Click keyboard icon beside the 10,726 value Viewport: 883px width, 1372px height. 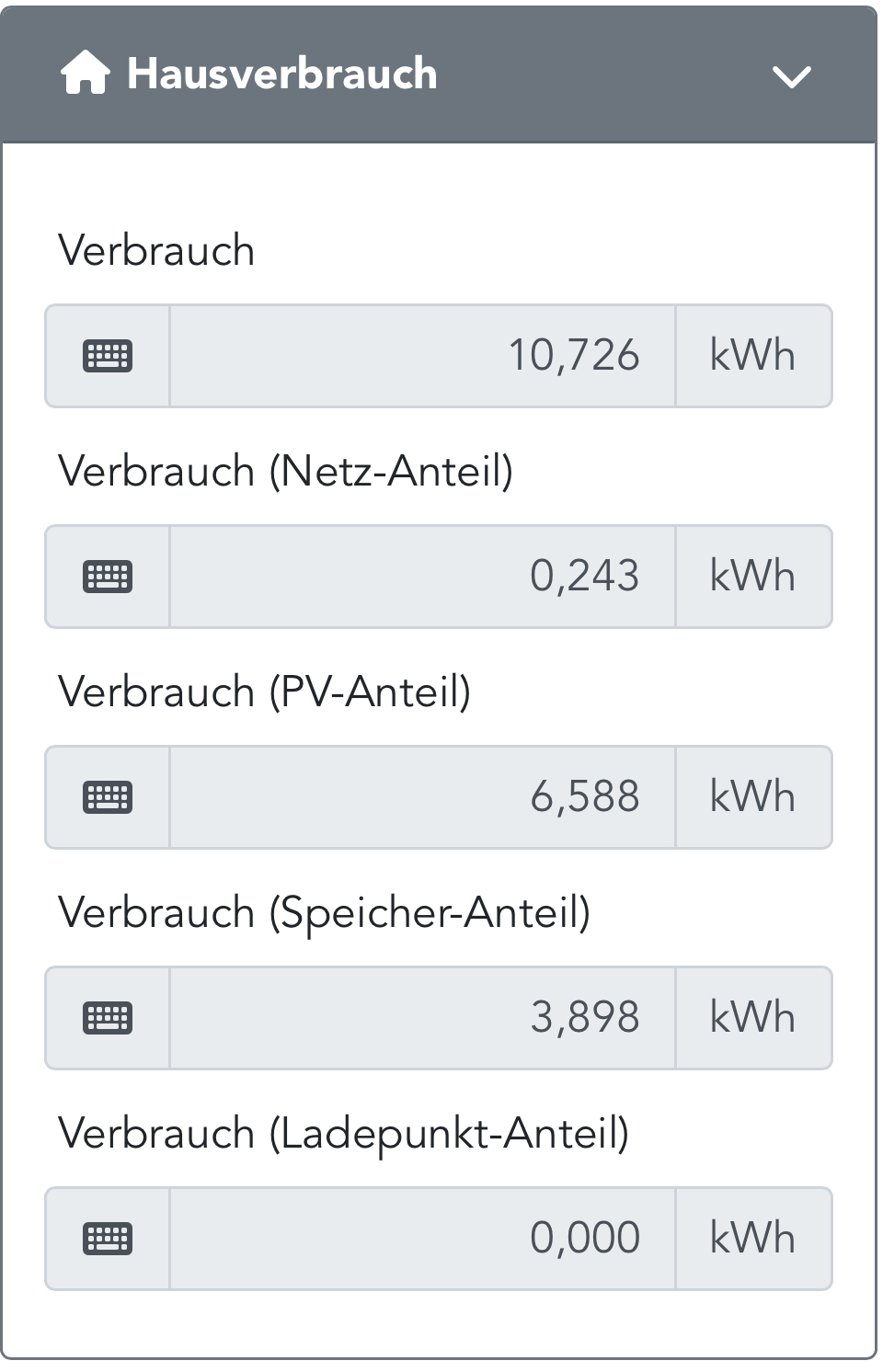108,356
